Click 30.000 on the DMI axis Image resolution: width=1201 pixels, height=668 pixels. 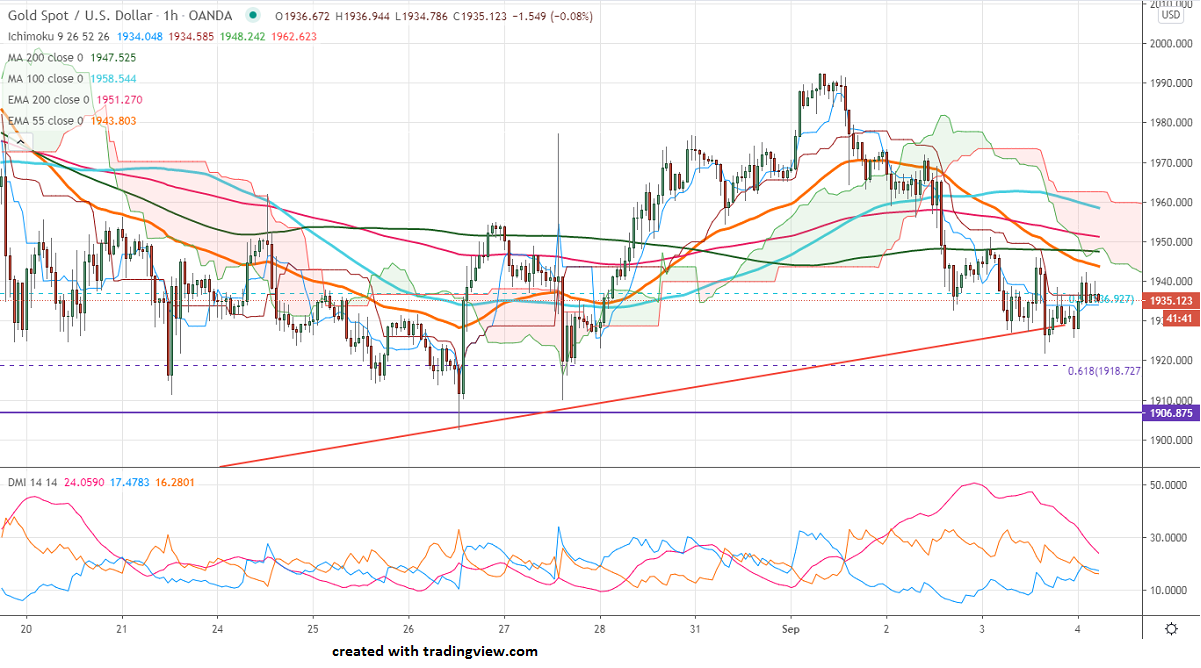tap(1166, 538)
